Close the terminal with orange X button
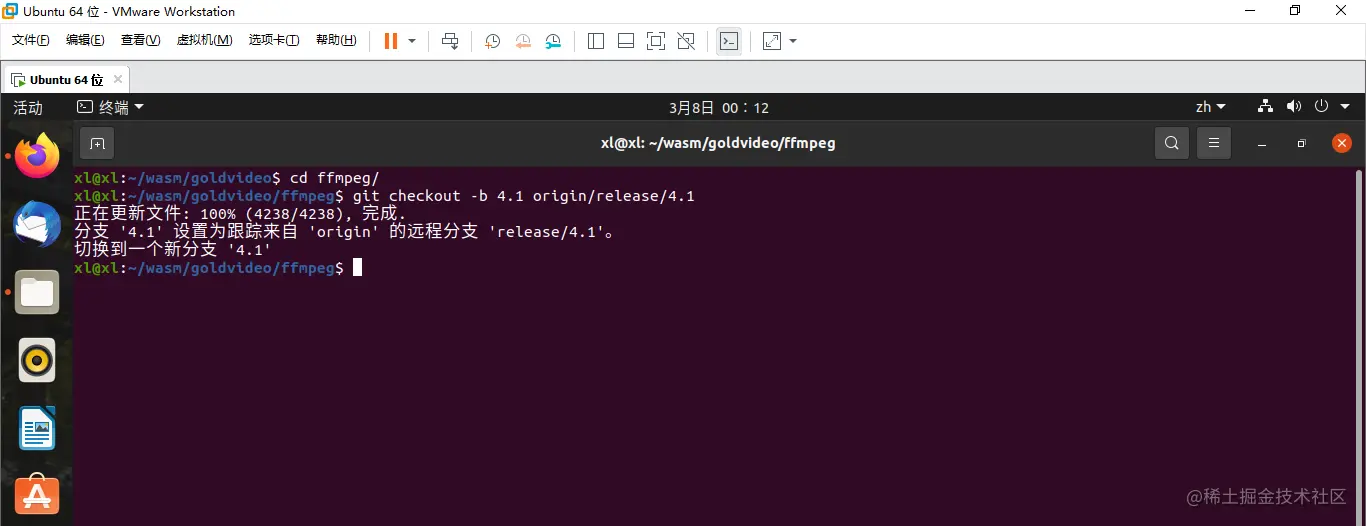The image size is (1366, 526). (x=1342, y=143)
